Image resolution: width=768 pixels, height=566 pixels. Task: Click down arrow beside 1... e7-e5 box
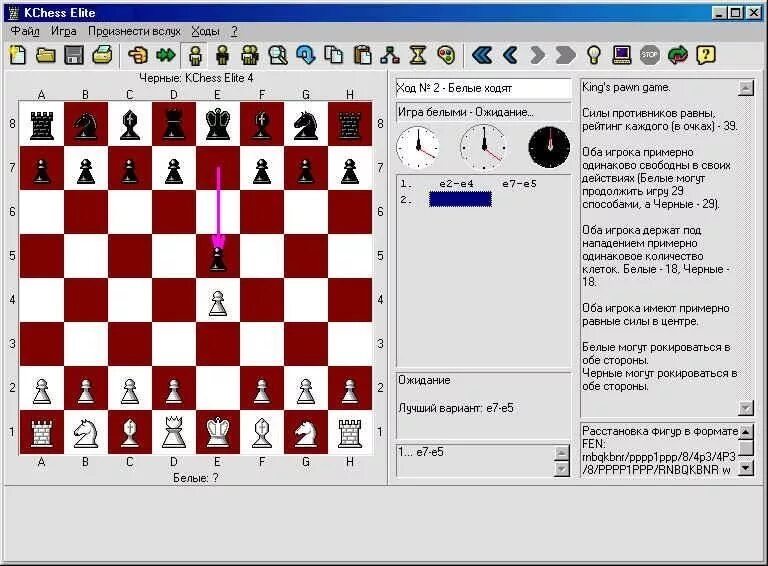(x=561, y=469)
